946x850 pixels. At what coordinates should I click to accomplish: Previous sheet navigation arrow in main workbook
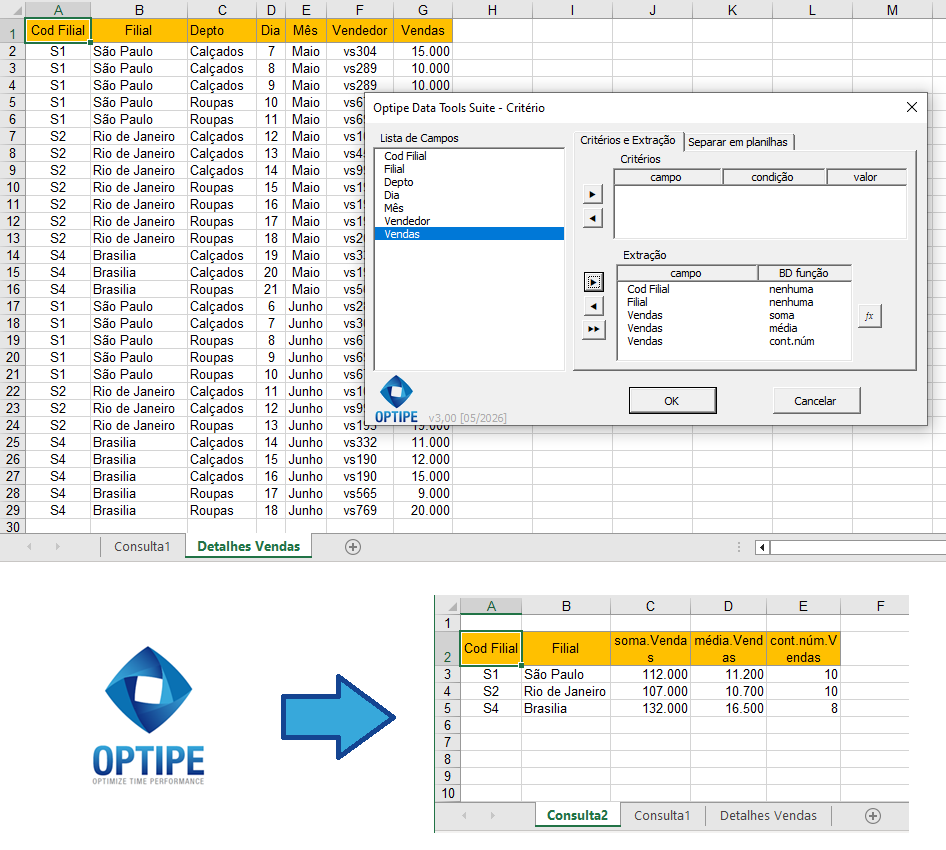pos(30,547)
